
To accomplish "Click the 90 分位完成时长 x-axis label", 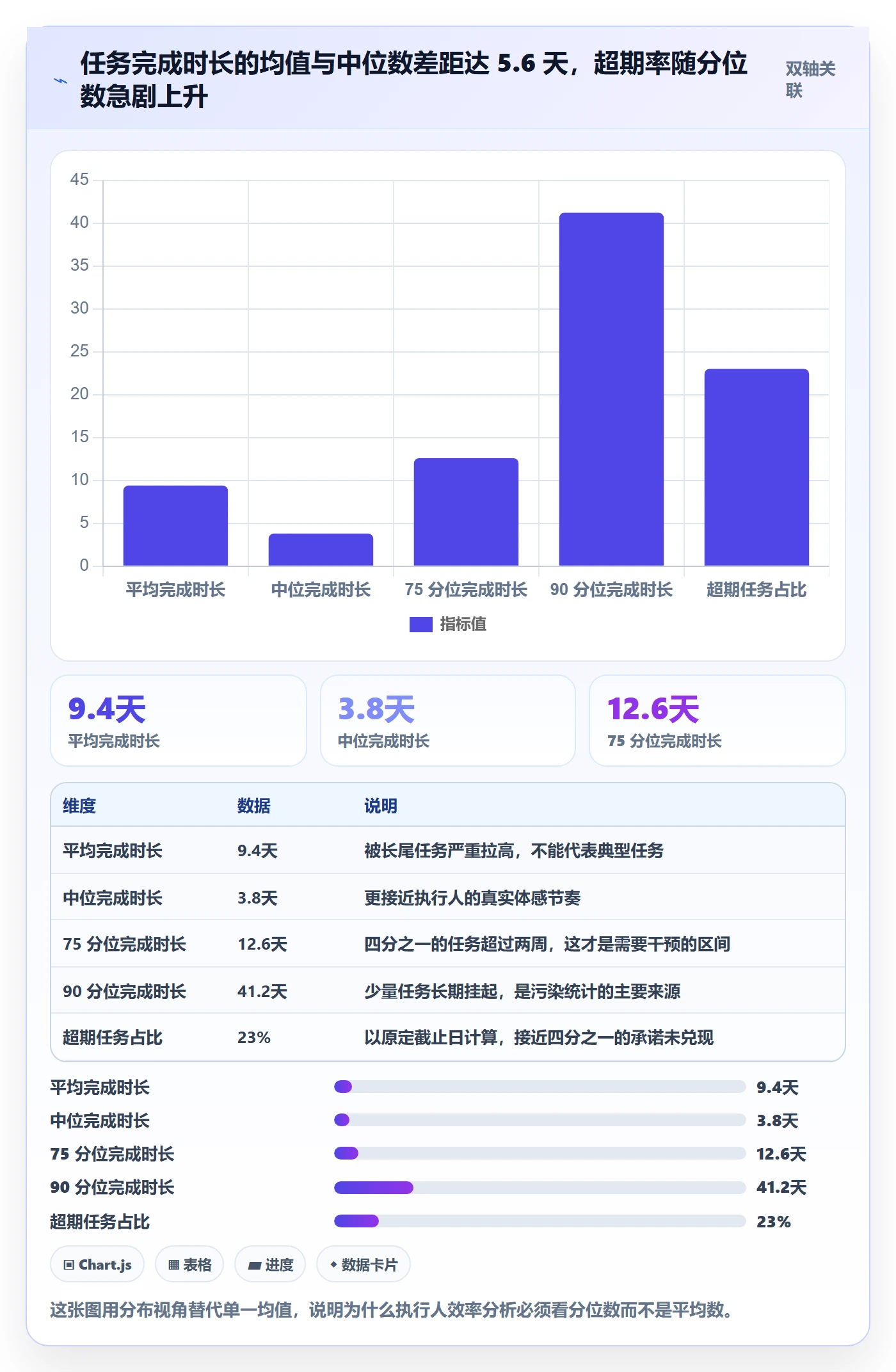I will [x=611, y=589].
